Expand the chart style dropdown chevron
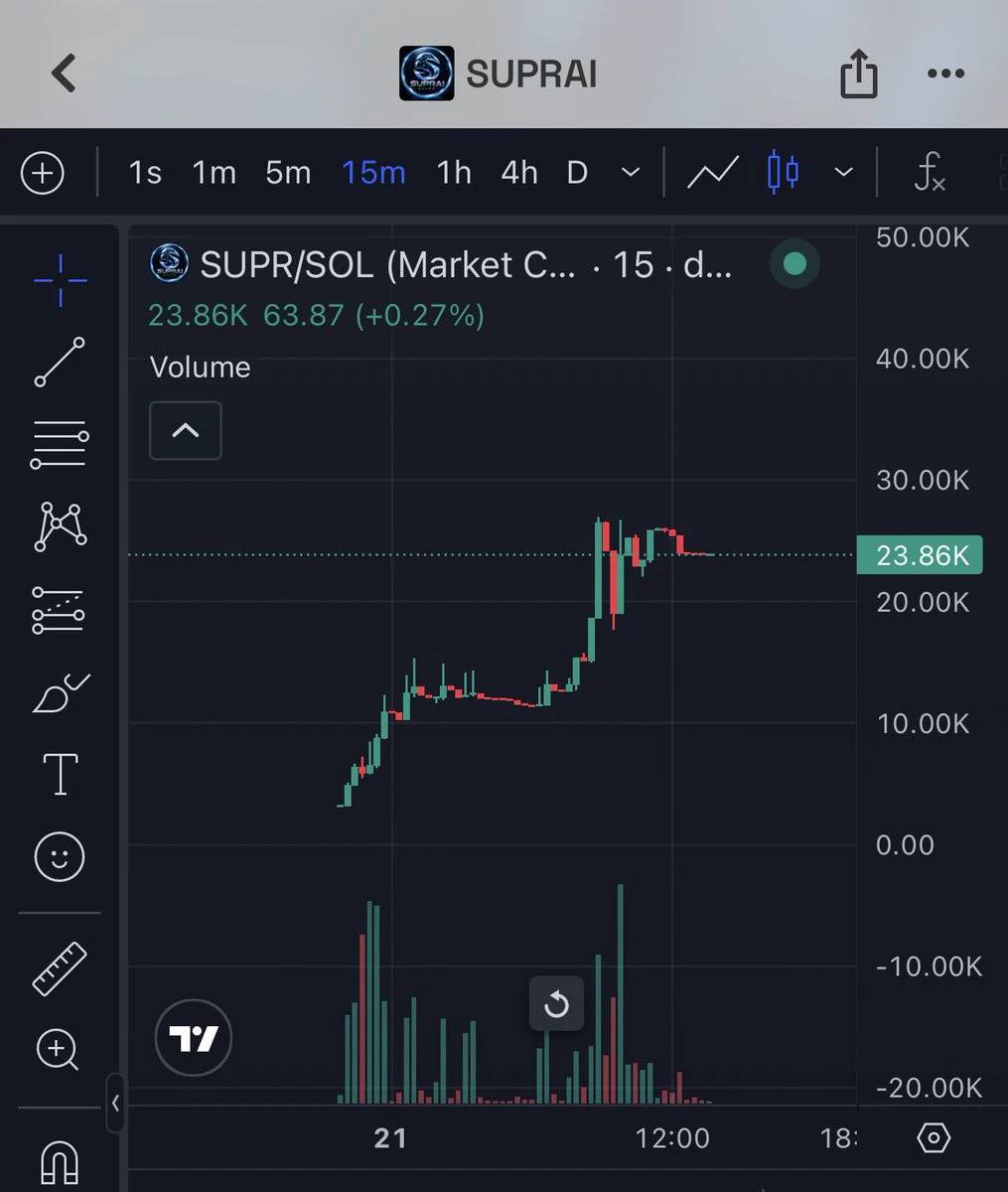 (844, 174)
